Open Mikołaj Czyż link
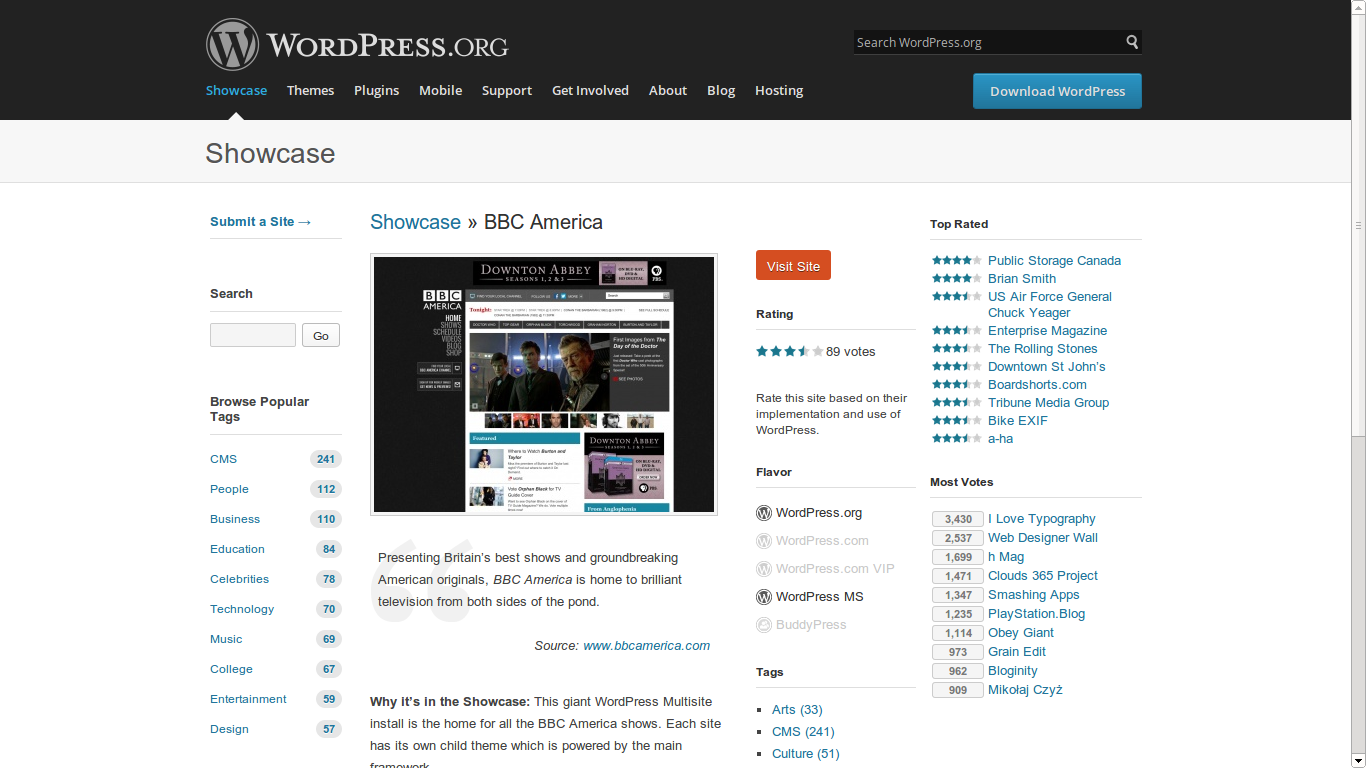Viewport: 1366px width, 768px height. pos(1025,689)
